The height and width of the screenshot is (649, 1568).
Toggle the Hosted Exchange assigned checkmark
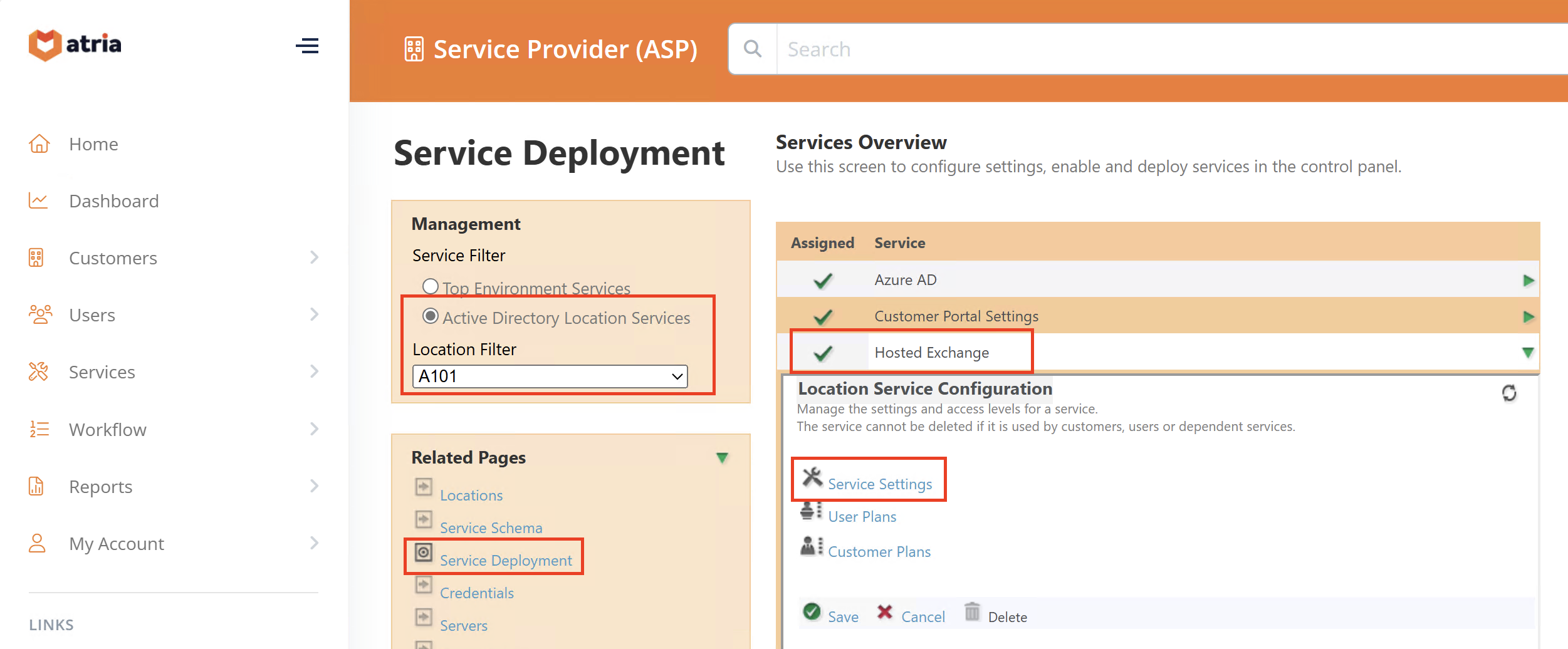coord(822,352)
